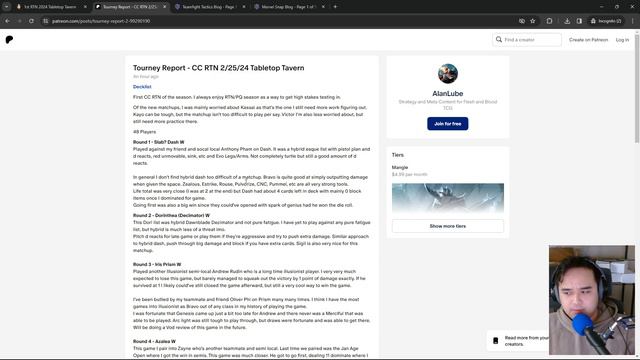Bookmark this page with the star icon

(533, 21)
